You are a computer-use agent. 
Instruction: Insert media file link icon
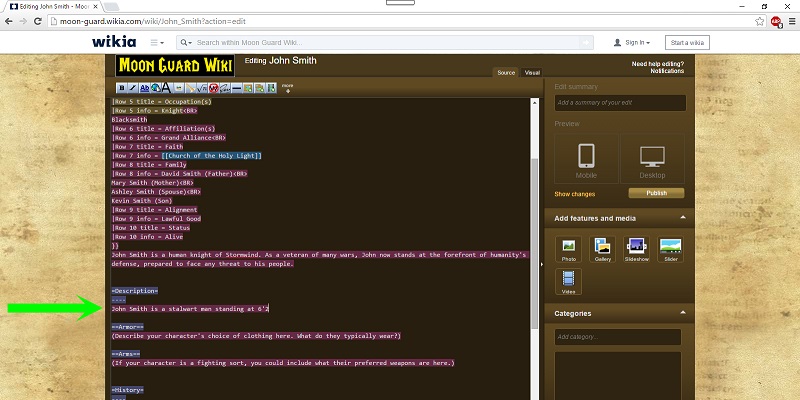[191, 88]
